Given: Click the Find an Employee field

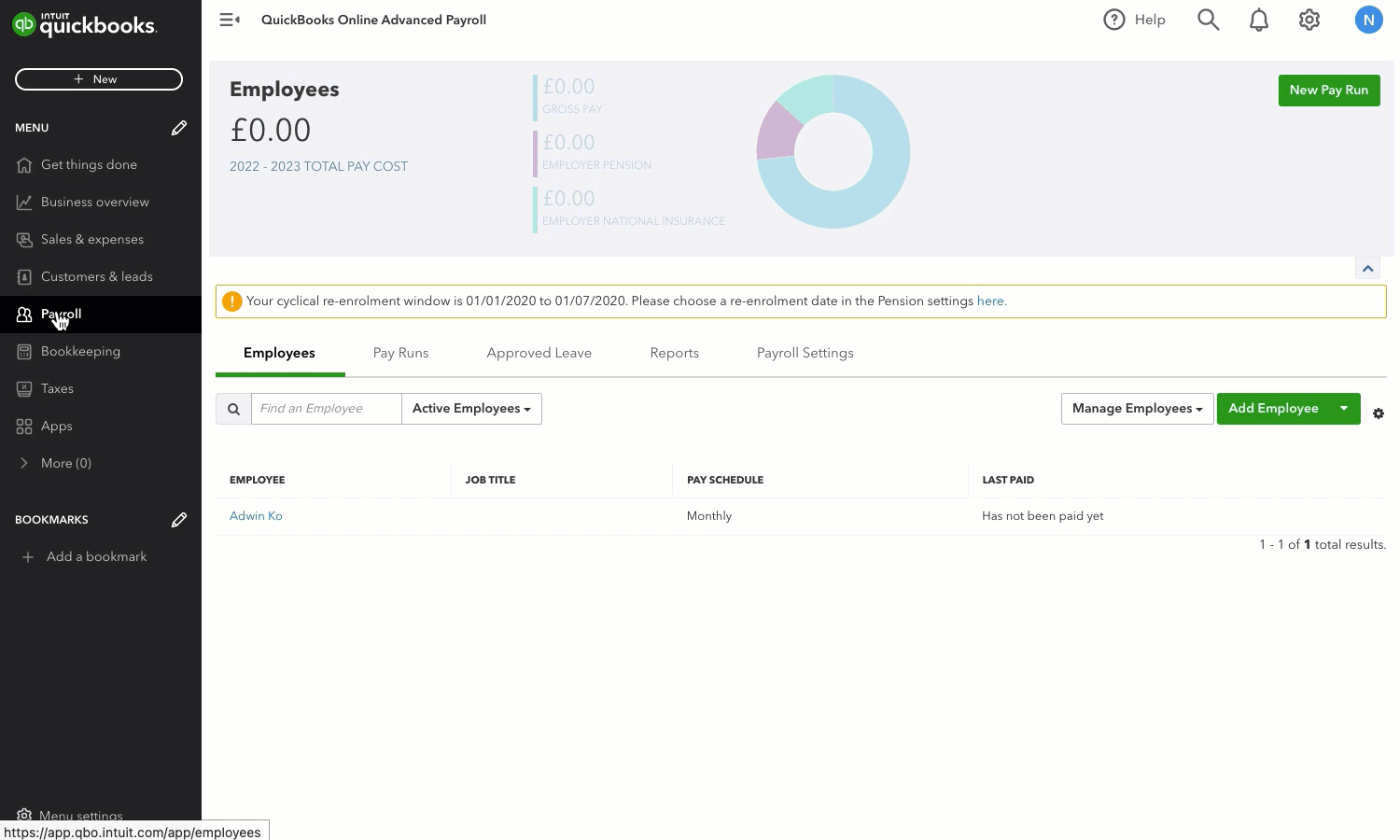Looking at the screenshot, I should click(326, 409).
